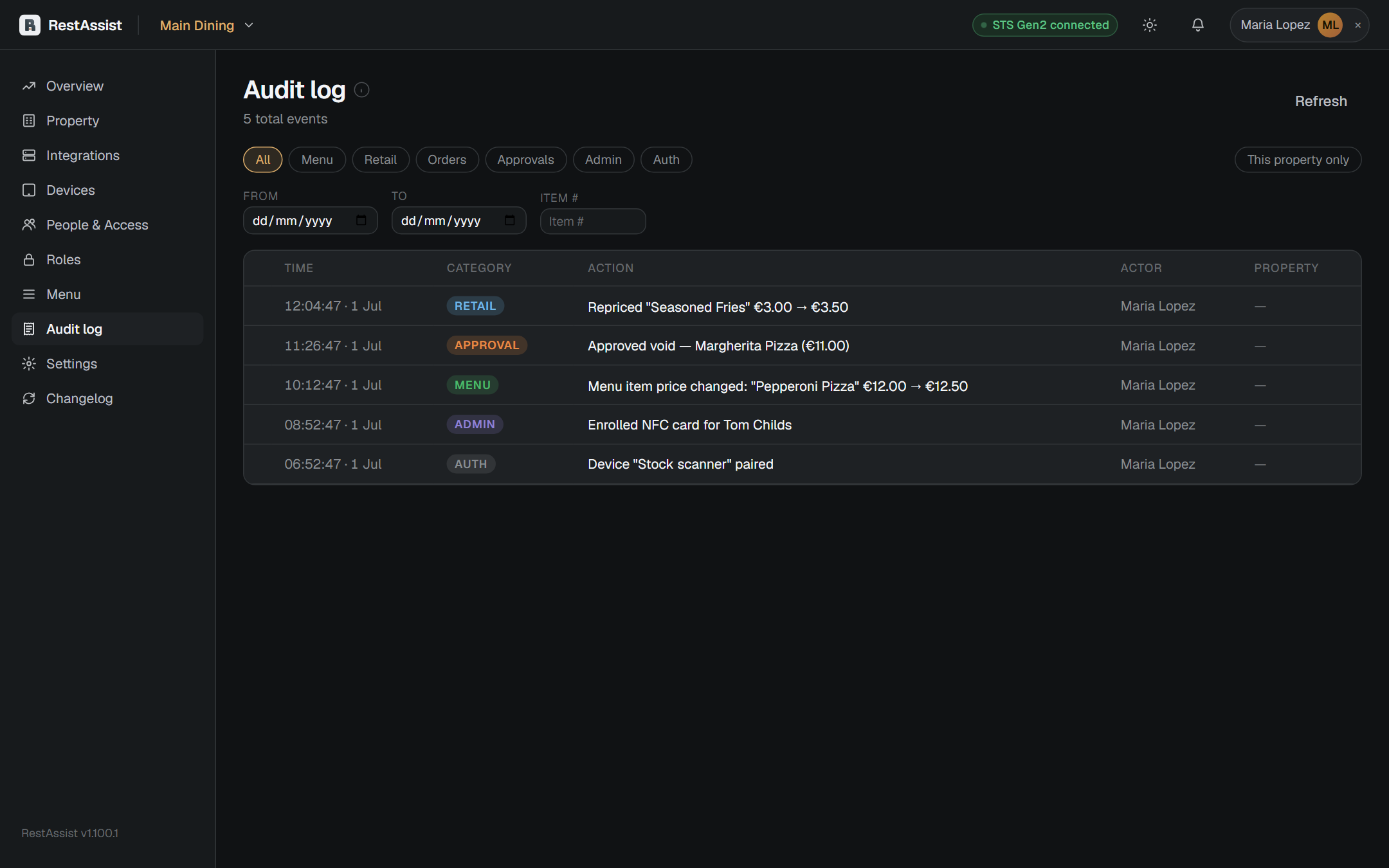Click the Menu list icon in sidebar
This screenshot has height=868, width=1389.
[x=29, y=294]
